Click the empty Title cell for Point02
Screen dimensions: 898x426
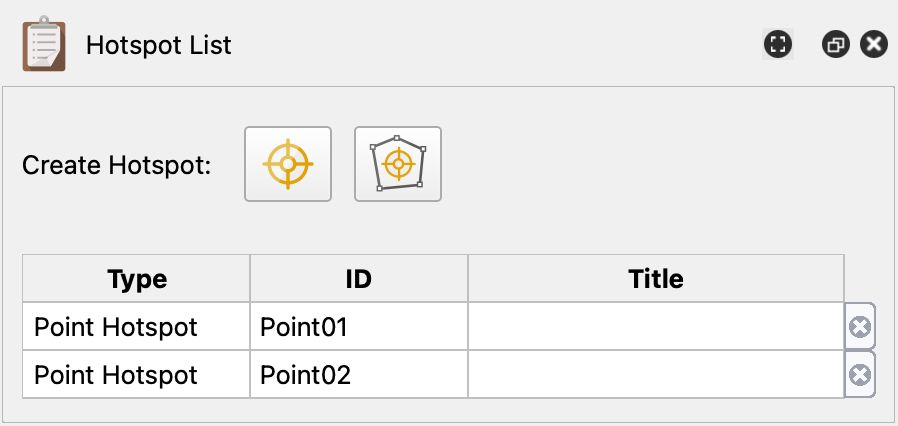point(655,375)
